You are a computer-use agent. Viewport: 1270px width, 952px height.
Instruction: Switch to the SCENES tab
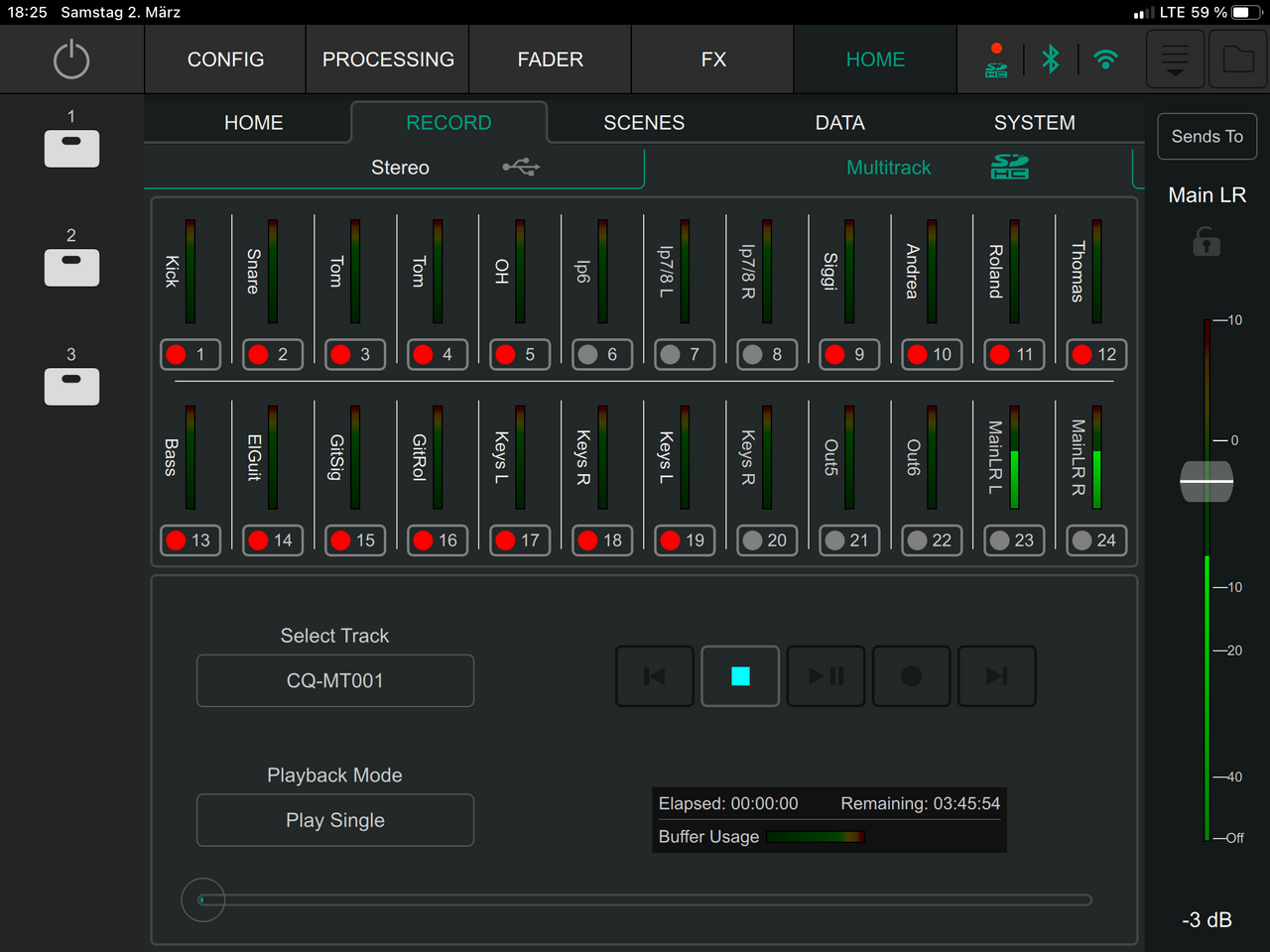tap(644, 123)
